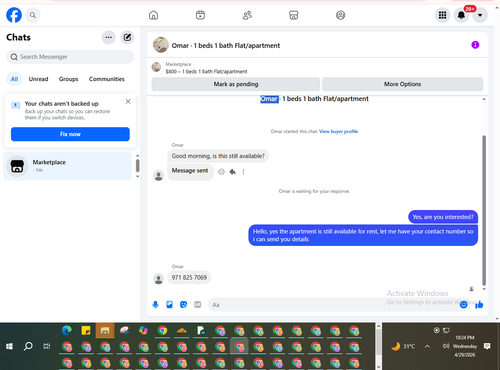This screenshot has width=500, height=370.
Task: Open the Action Center notification icon
Action: [487, 346]
